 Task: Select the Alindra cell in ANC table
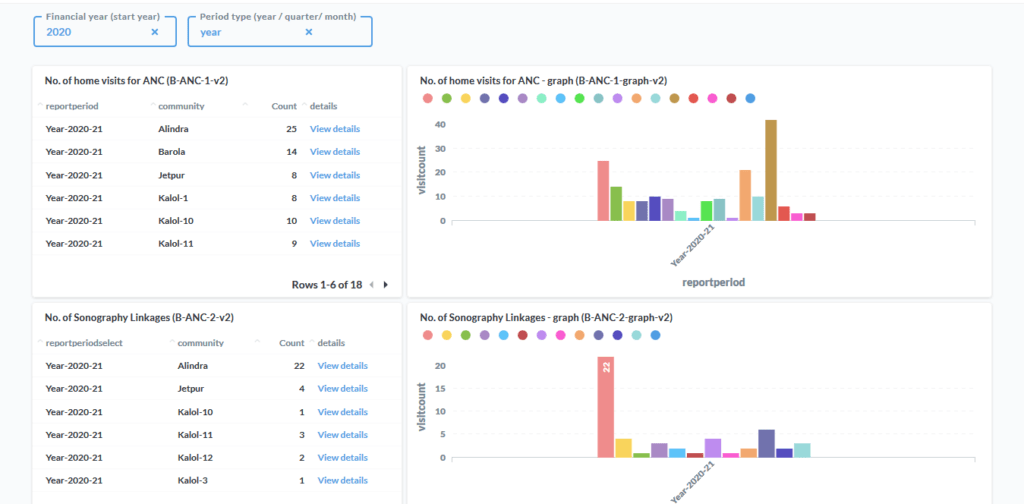click(x=173, y=129)
